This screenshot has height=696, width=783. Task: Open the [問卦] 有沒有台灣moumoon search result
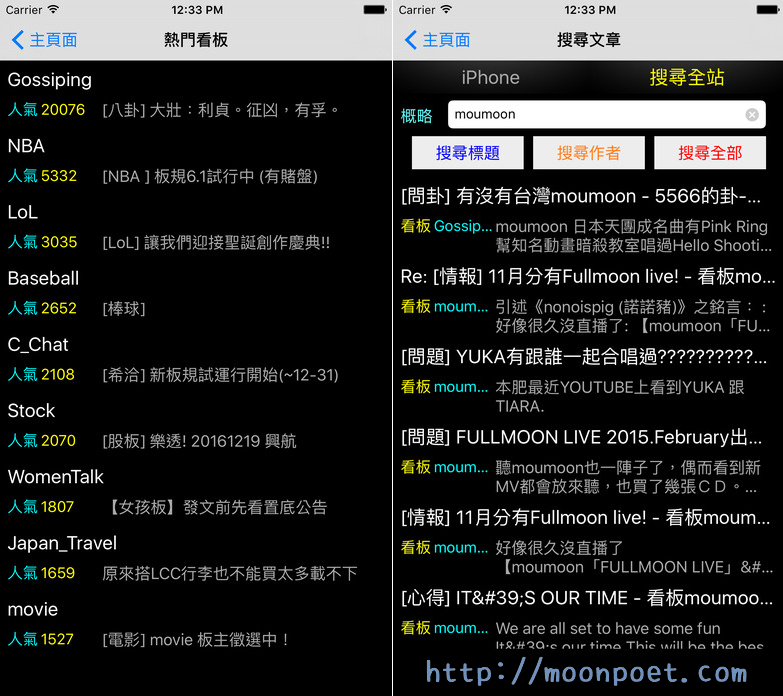pos(585,196)
